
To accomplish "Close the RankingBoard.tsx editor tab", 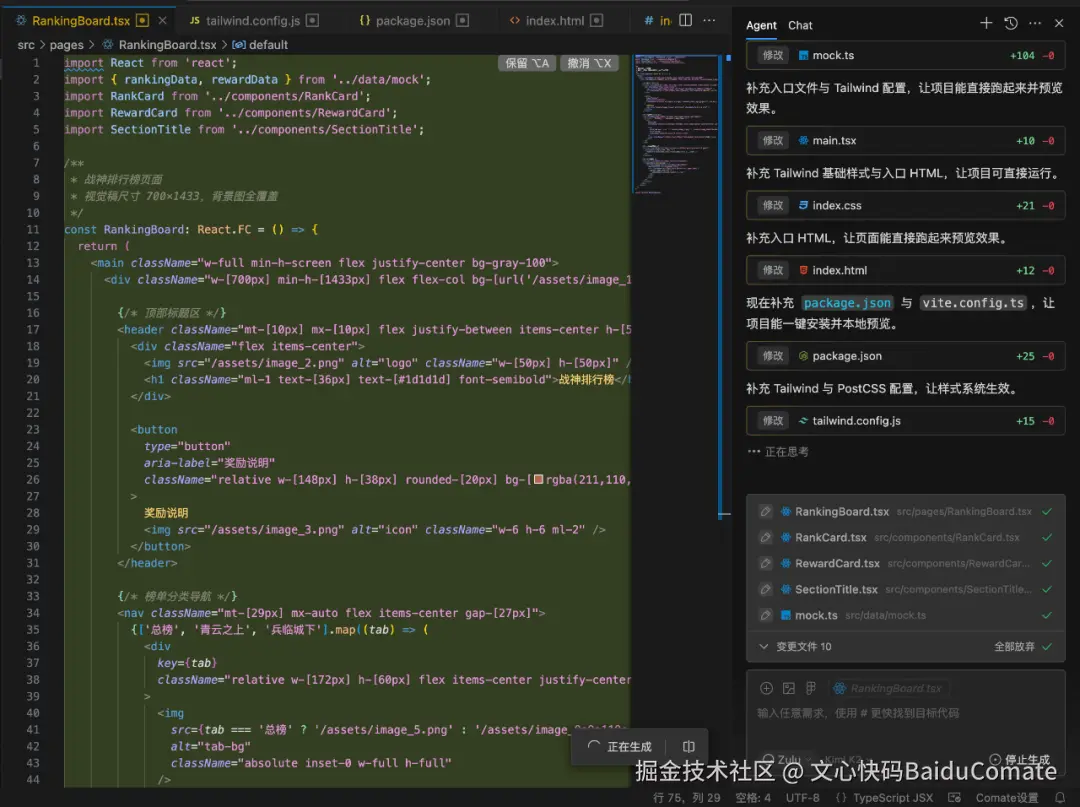I will click(x=162, y=21).
